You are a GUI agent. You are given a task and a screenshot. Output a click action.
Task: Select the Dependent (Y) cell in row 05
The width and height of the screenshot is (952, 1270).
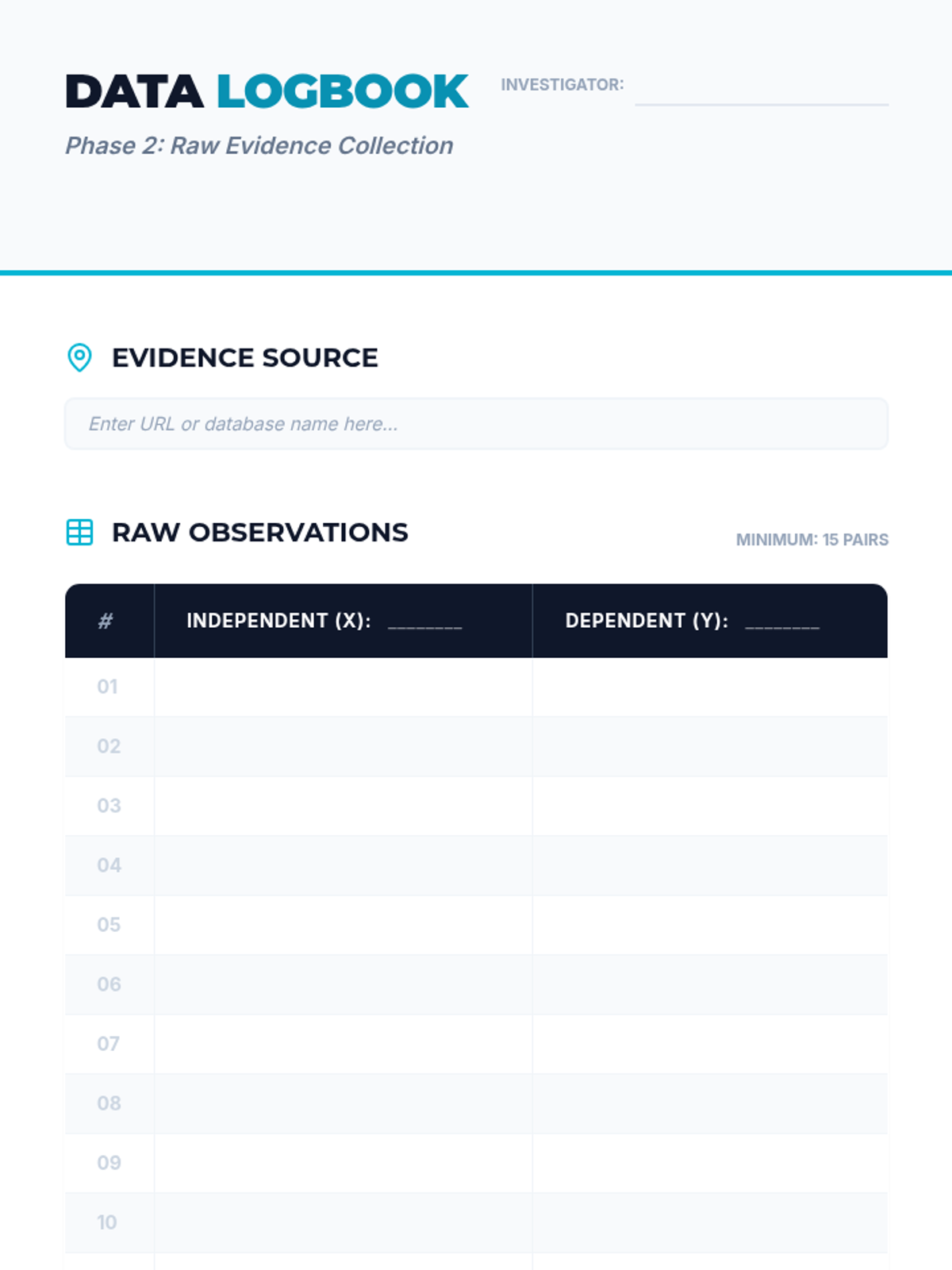pyautogui.click(x=709, y=925)
